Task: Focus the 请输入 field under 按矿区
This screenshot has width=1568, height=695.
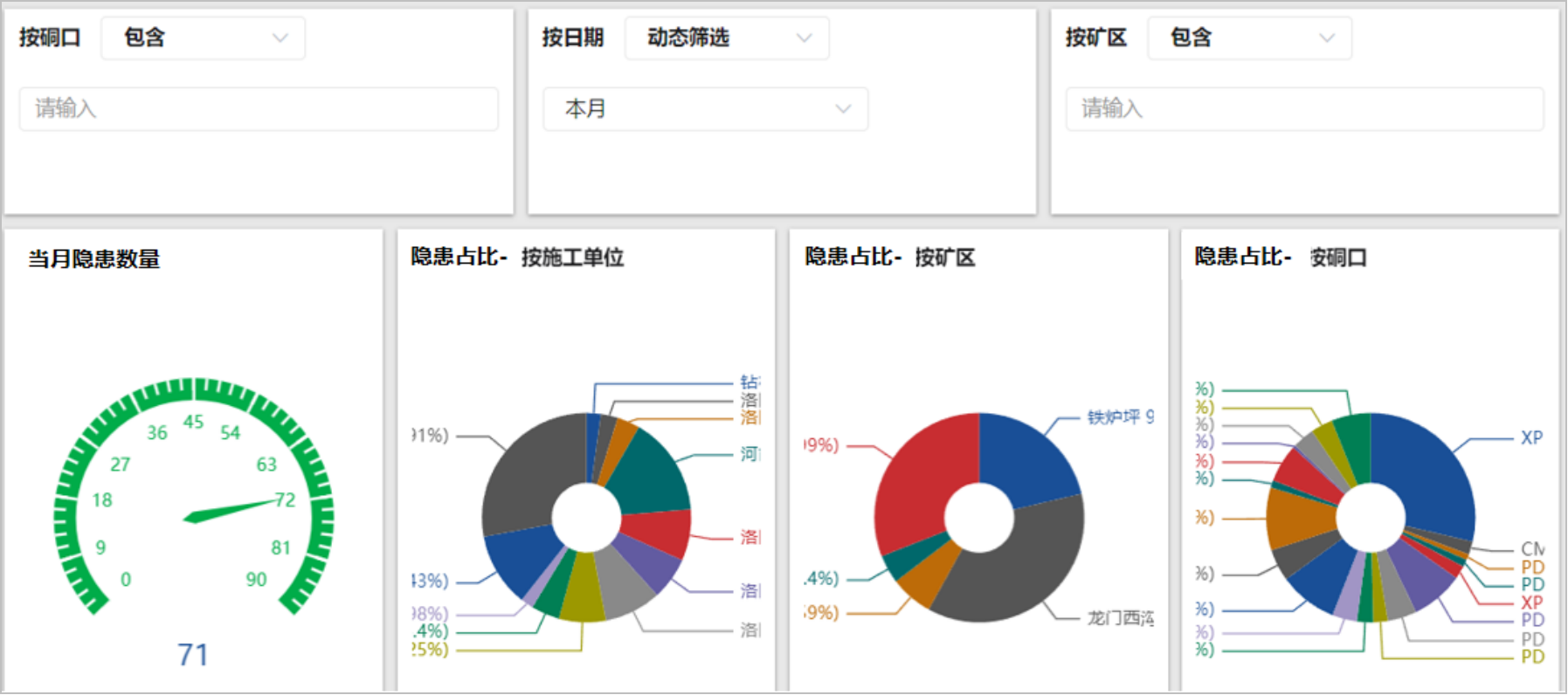Action: point(1304,109)
